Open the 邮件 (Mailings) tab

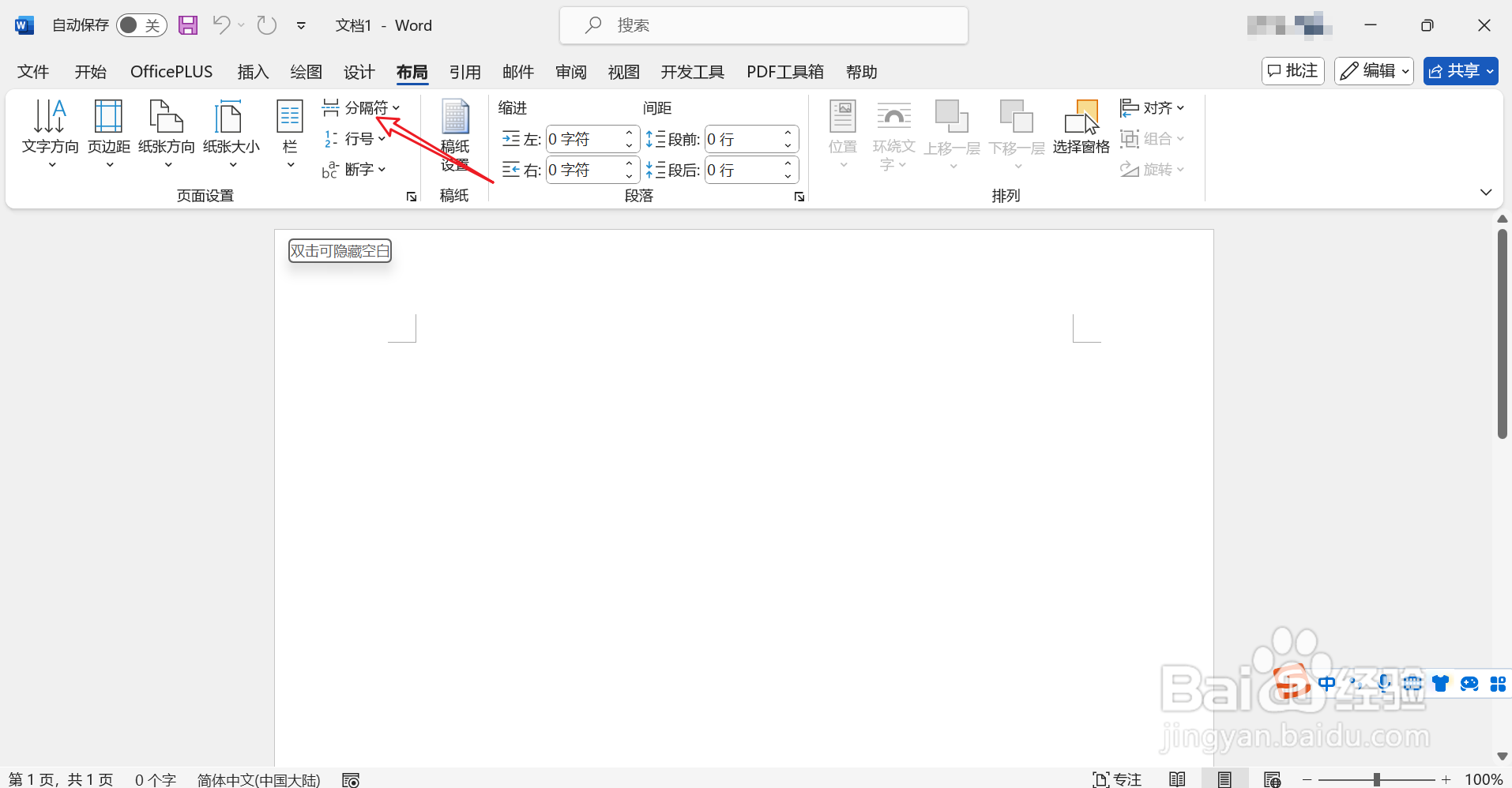coord(517,71)
